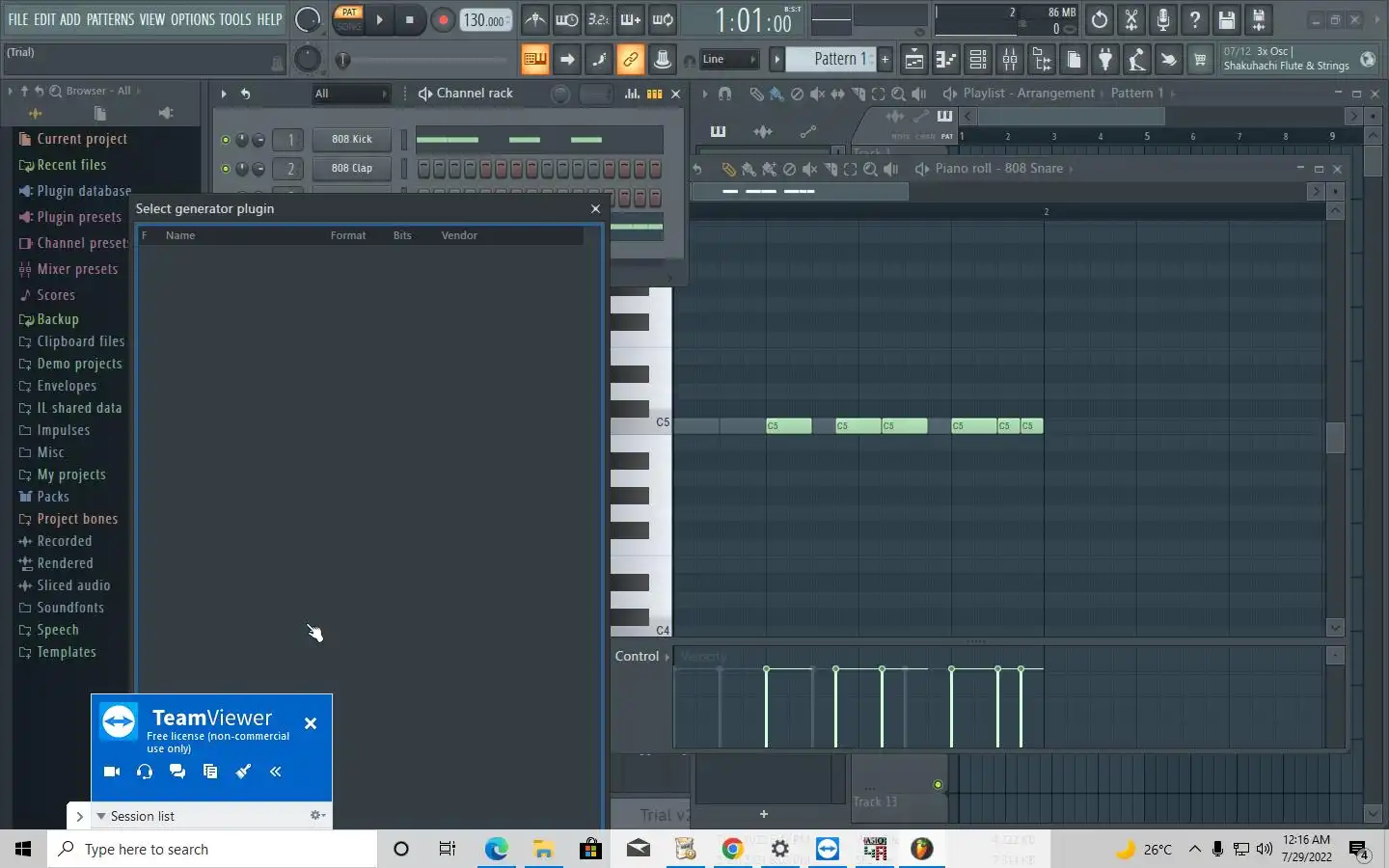Click the channel rack swing knob

tap(560, 94)
